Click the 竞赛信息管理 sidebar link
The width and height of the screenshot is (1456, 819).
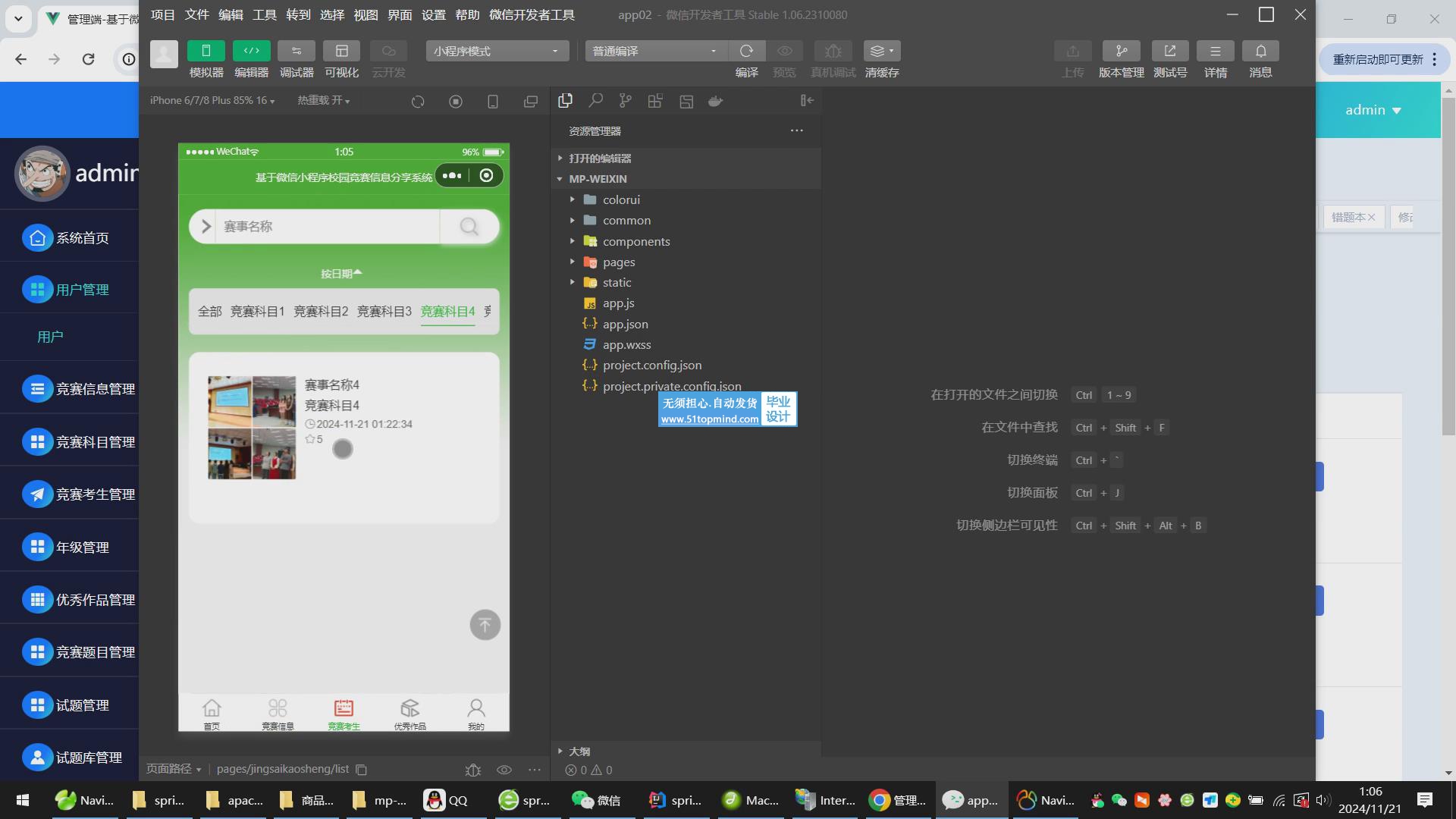tap(95, 389)
